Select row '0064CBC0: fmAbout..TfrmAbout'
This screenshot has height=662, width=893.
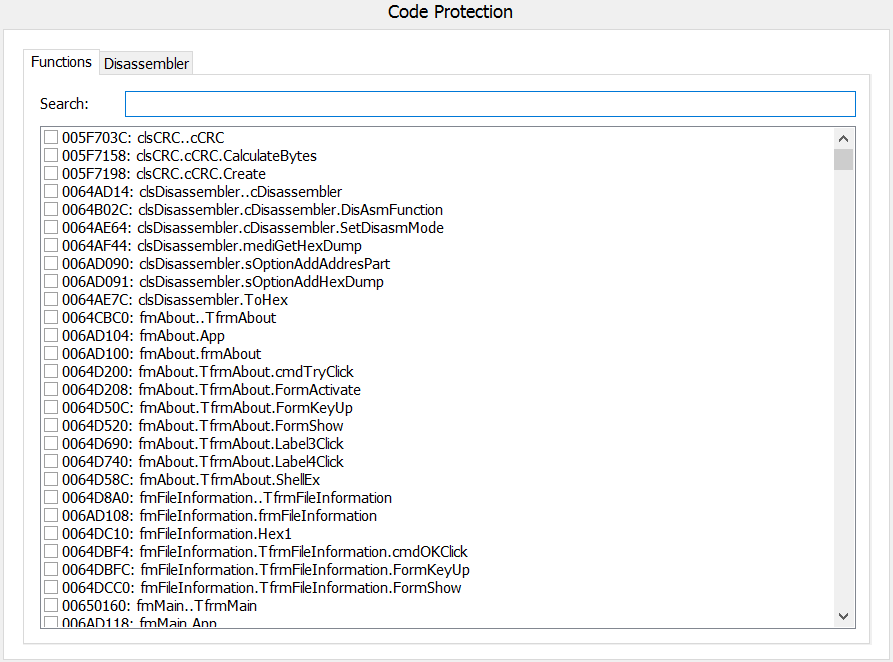tap(169, 317)
